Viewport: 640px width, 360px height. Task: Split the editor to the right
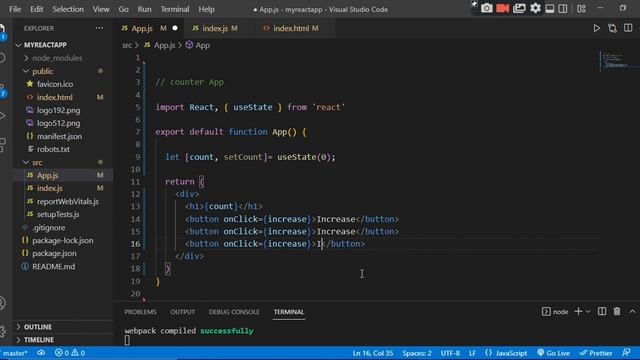coord(628,28)
